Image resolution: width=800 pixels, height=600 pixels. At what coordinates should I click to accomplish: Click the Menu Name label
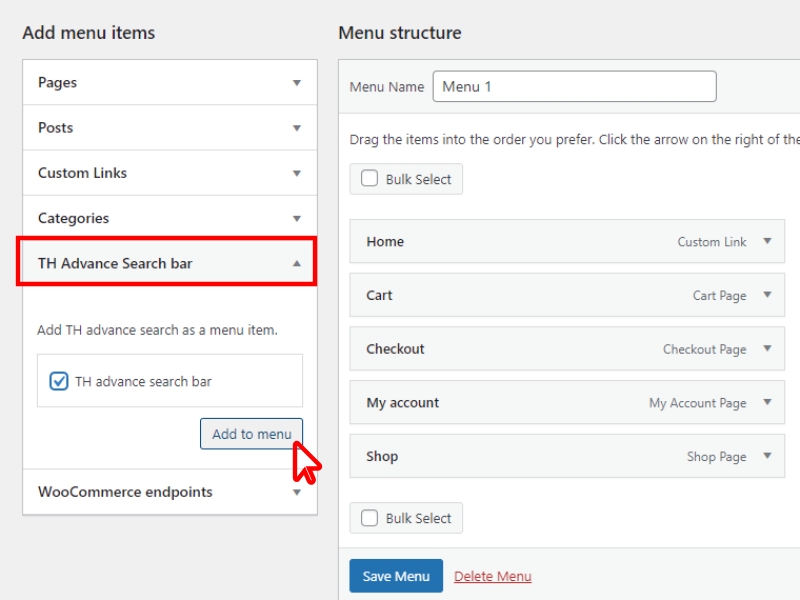(x=387, y=87)
